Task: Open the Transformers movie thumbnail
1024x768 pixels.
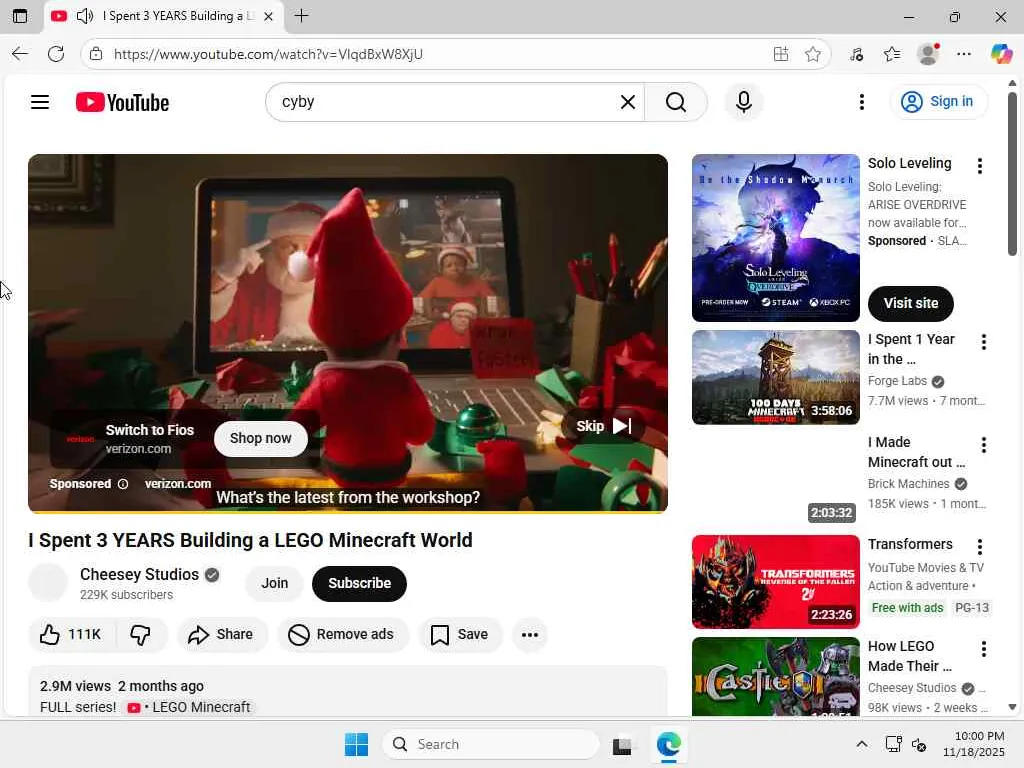Action: pos(775,582)
